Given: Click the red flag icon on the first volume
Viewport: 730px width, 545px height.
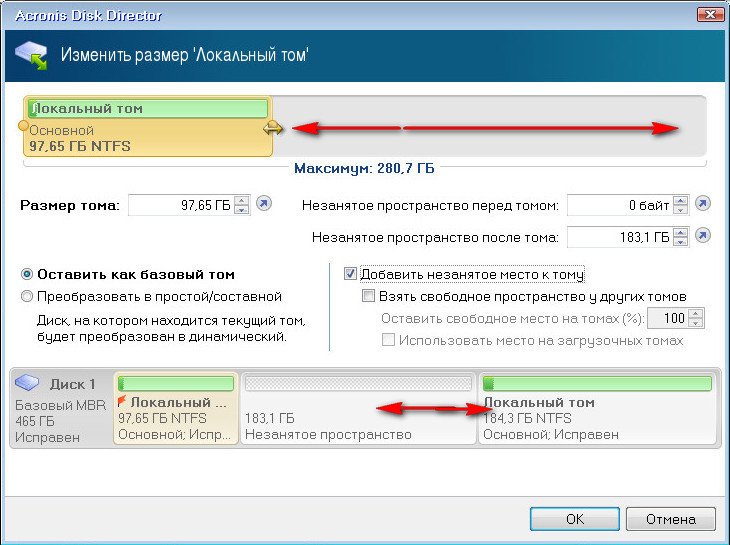Looking at the screenshot, I should [122, 401].
